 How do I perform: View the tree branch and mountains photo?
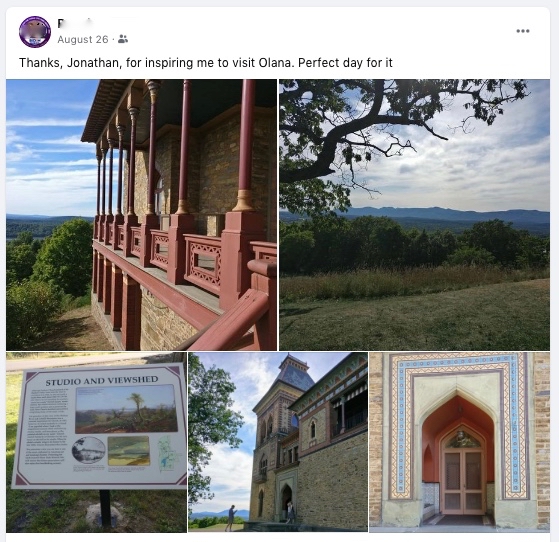(x=414, y=215)
